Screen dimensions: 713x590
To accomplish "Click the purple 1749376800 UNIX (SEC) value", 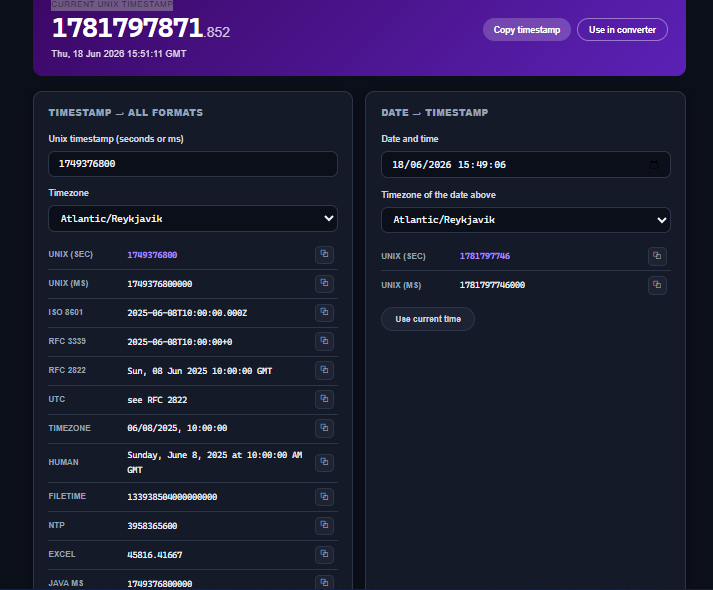I will [x=152, y=255].
